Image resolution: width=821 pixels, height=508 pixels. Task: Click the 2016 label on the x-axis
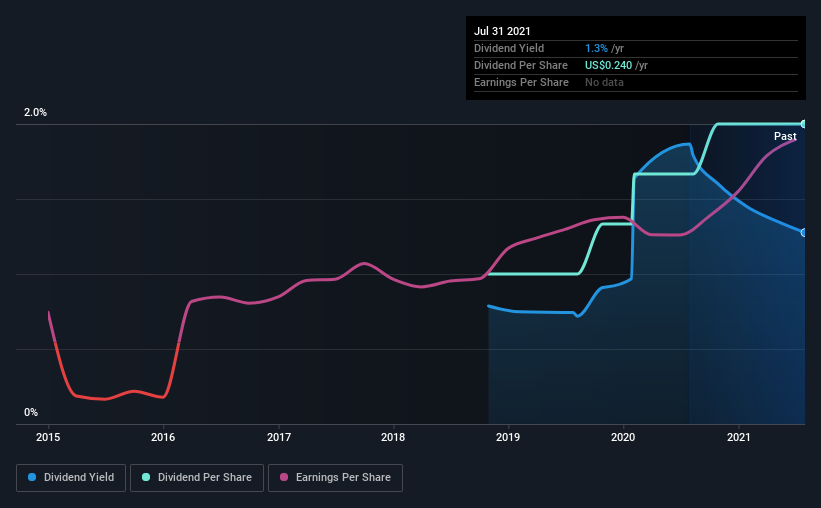coord(164,437)
